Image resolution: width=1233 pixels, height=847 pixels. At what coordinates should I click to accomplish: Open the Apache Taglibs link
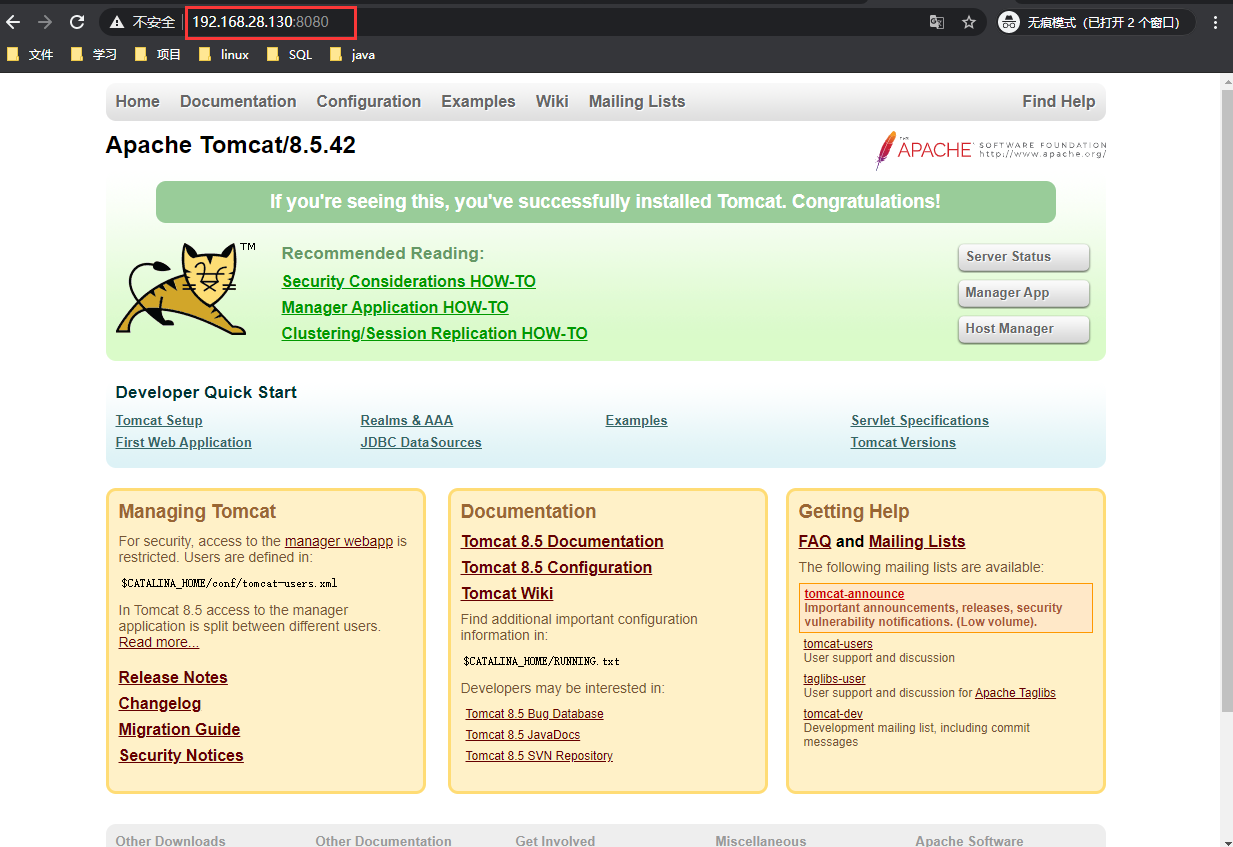coord(1015,693)
